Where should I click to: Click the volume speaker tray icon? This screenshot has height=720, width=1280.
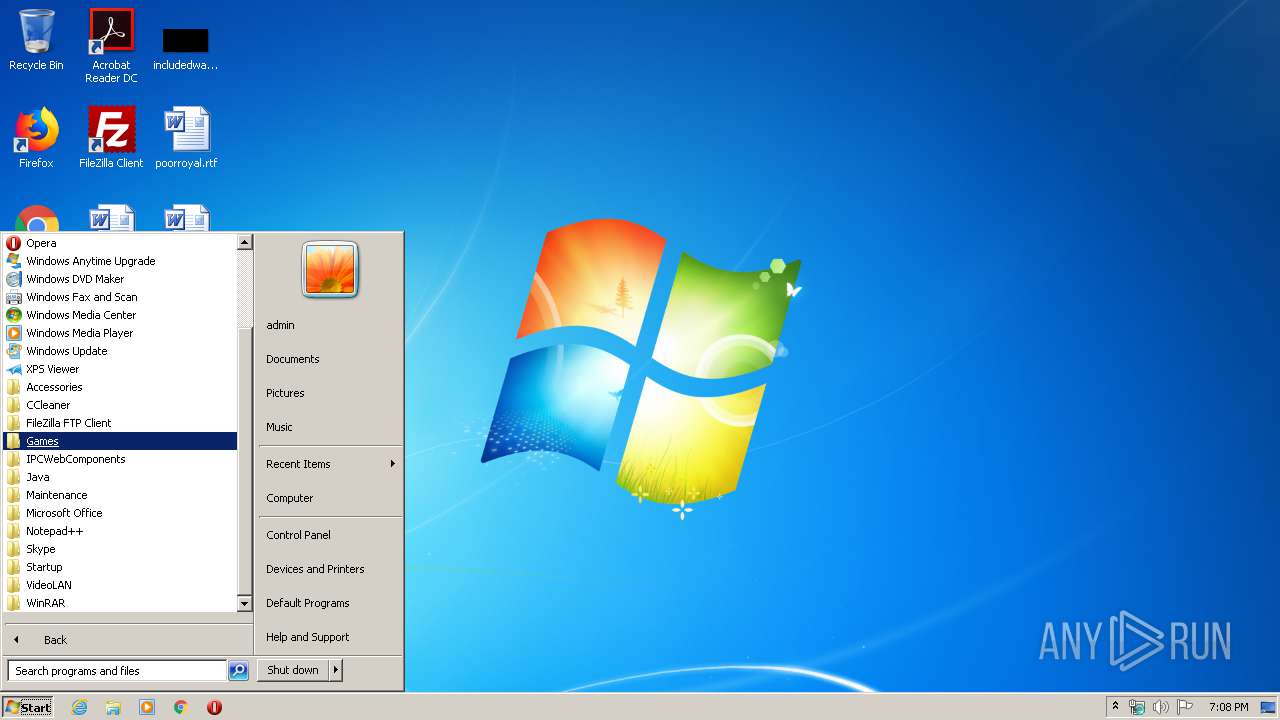(1161, 707)
